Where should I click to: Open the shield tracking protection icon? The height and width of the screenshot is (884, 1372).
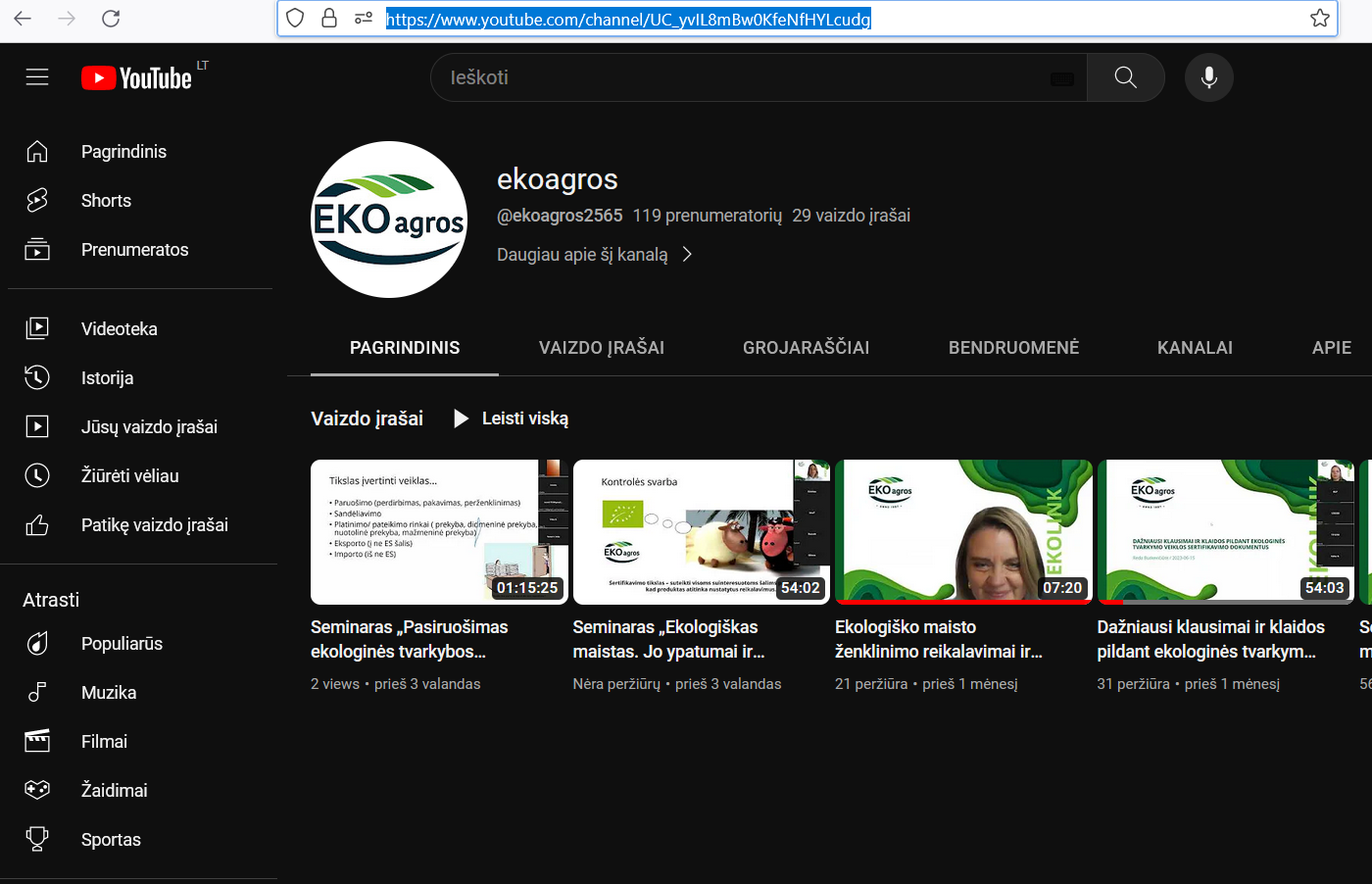295,18
